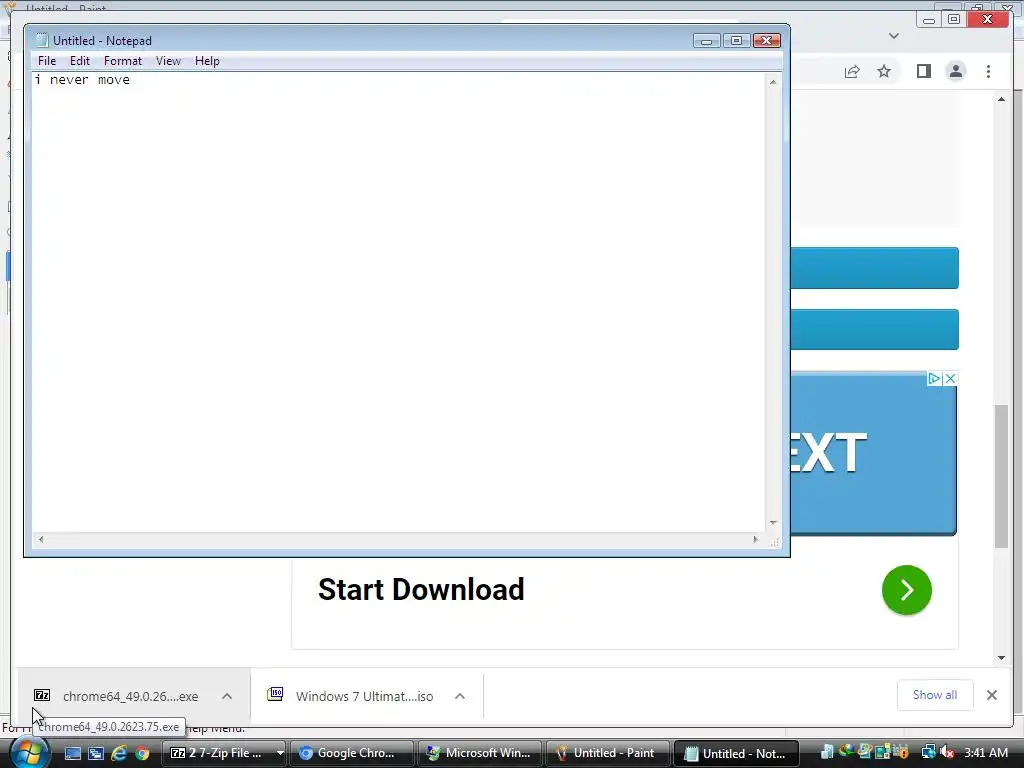Click Notepad horizontal scrollbar left arrow
The height and width of the screenshot is (768, 1024).
click(x=41, y=539)
